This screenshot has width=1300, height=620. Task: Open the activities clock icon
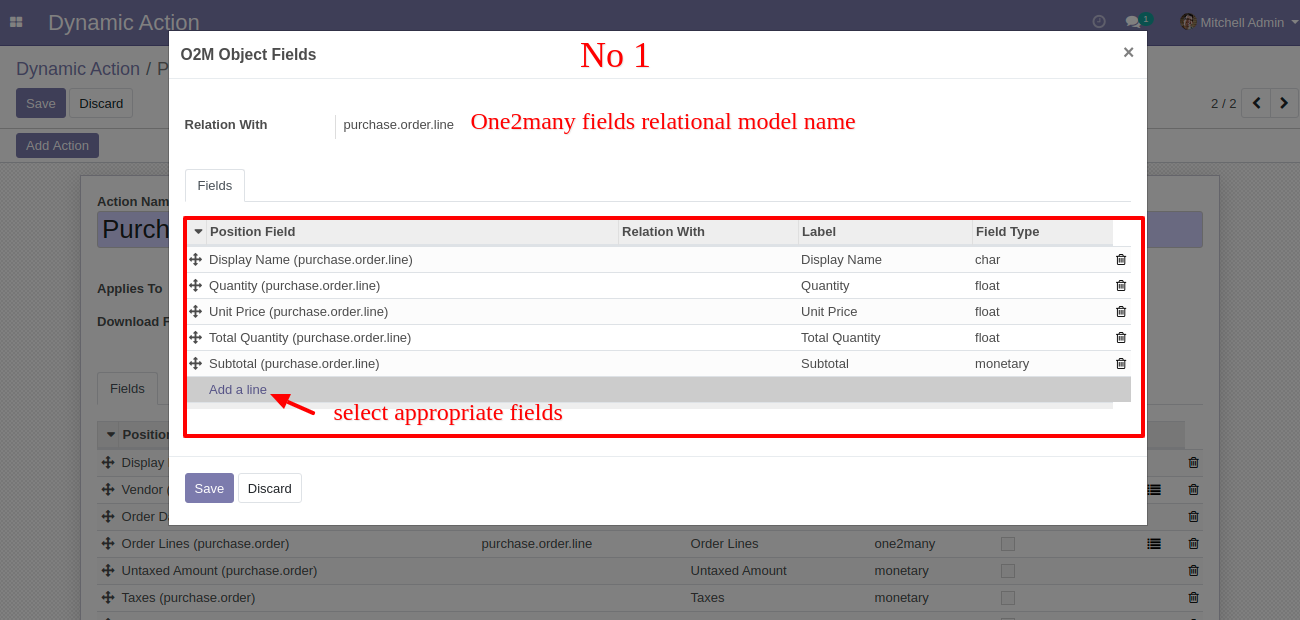tap(1099, 22)
